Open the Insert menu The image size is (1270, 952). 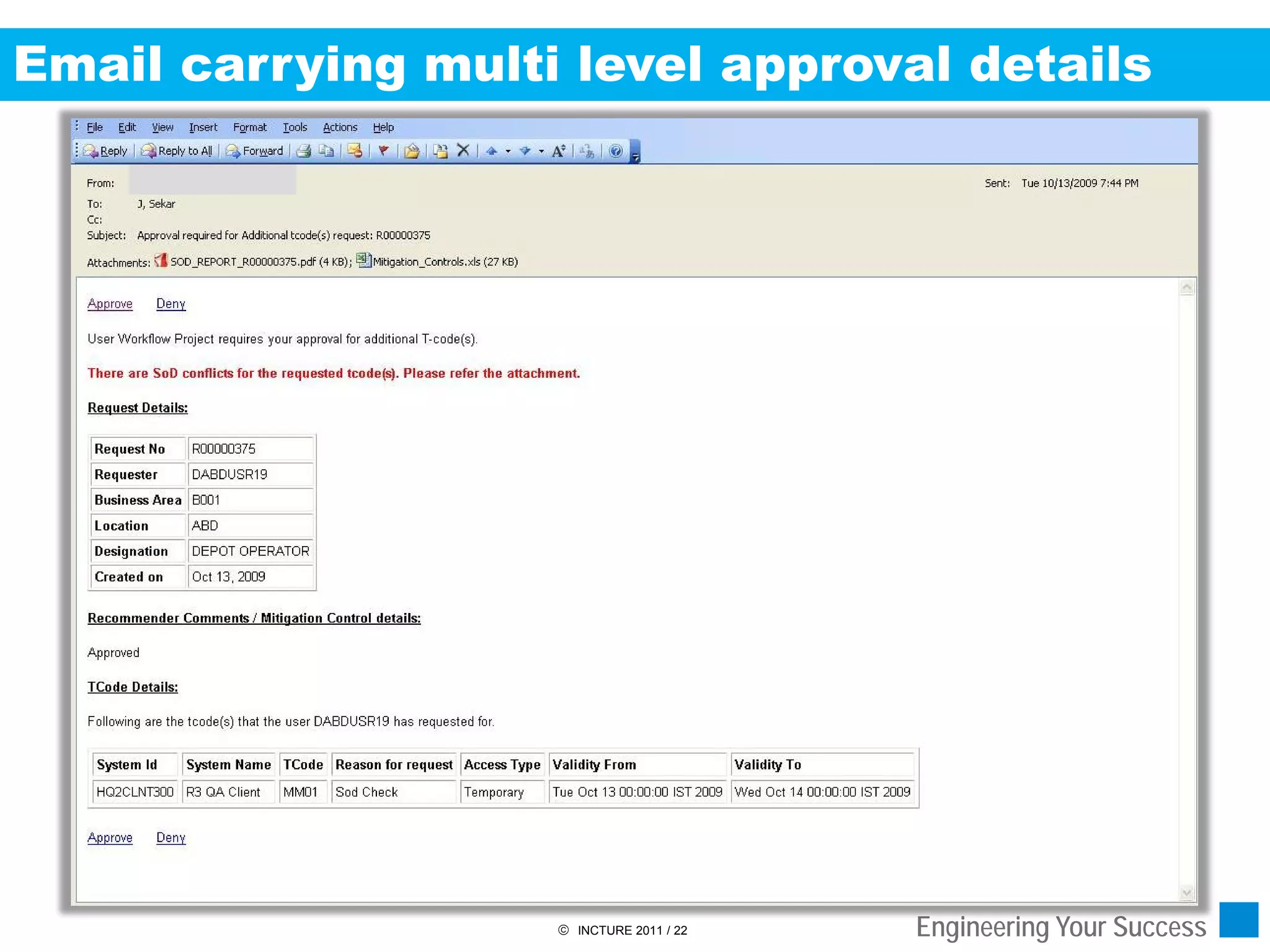(x=203, y=127)
